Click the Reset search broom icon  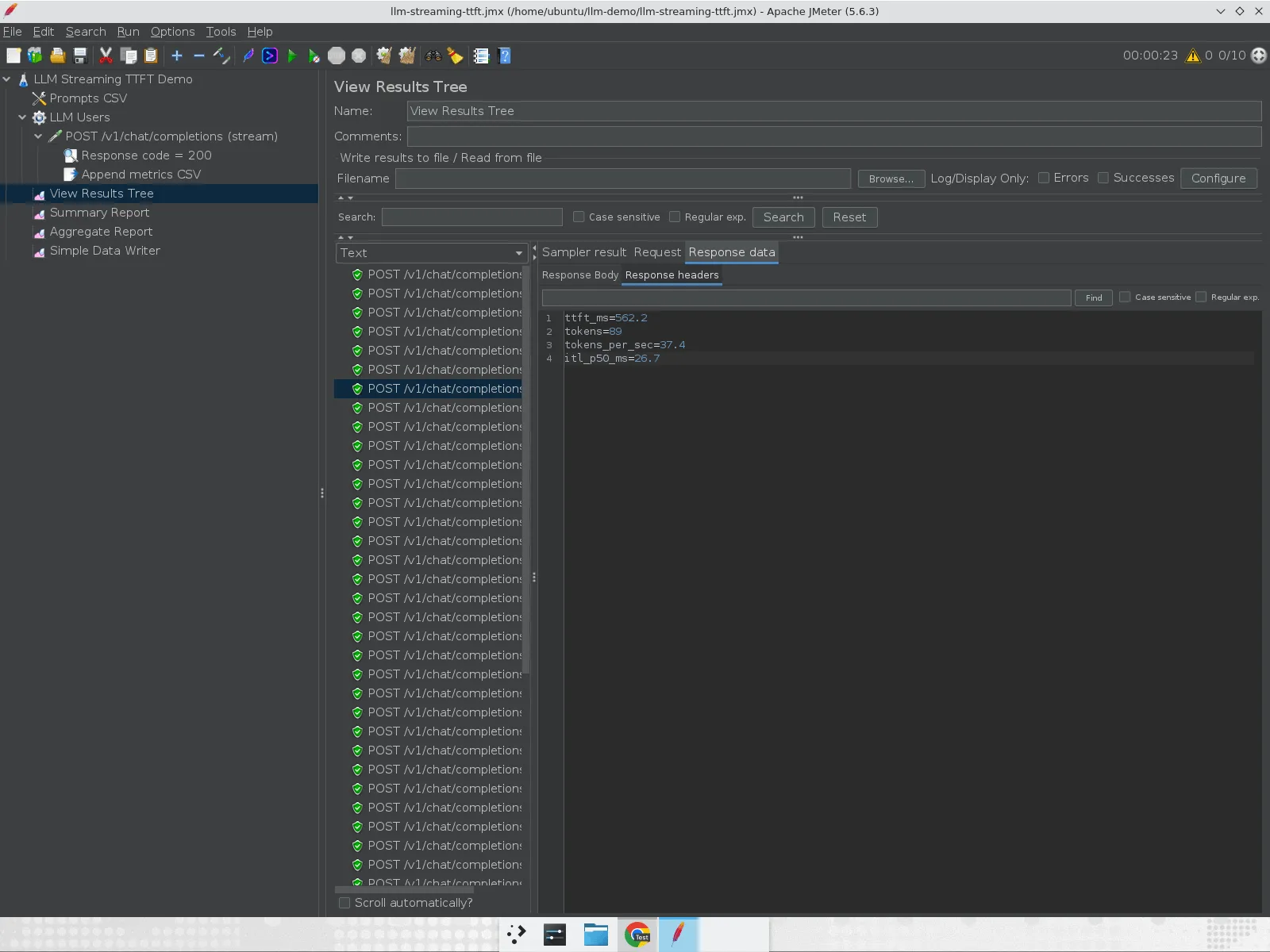pos(456,56)
